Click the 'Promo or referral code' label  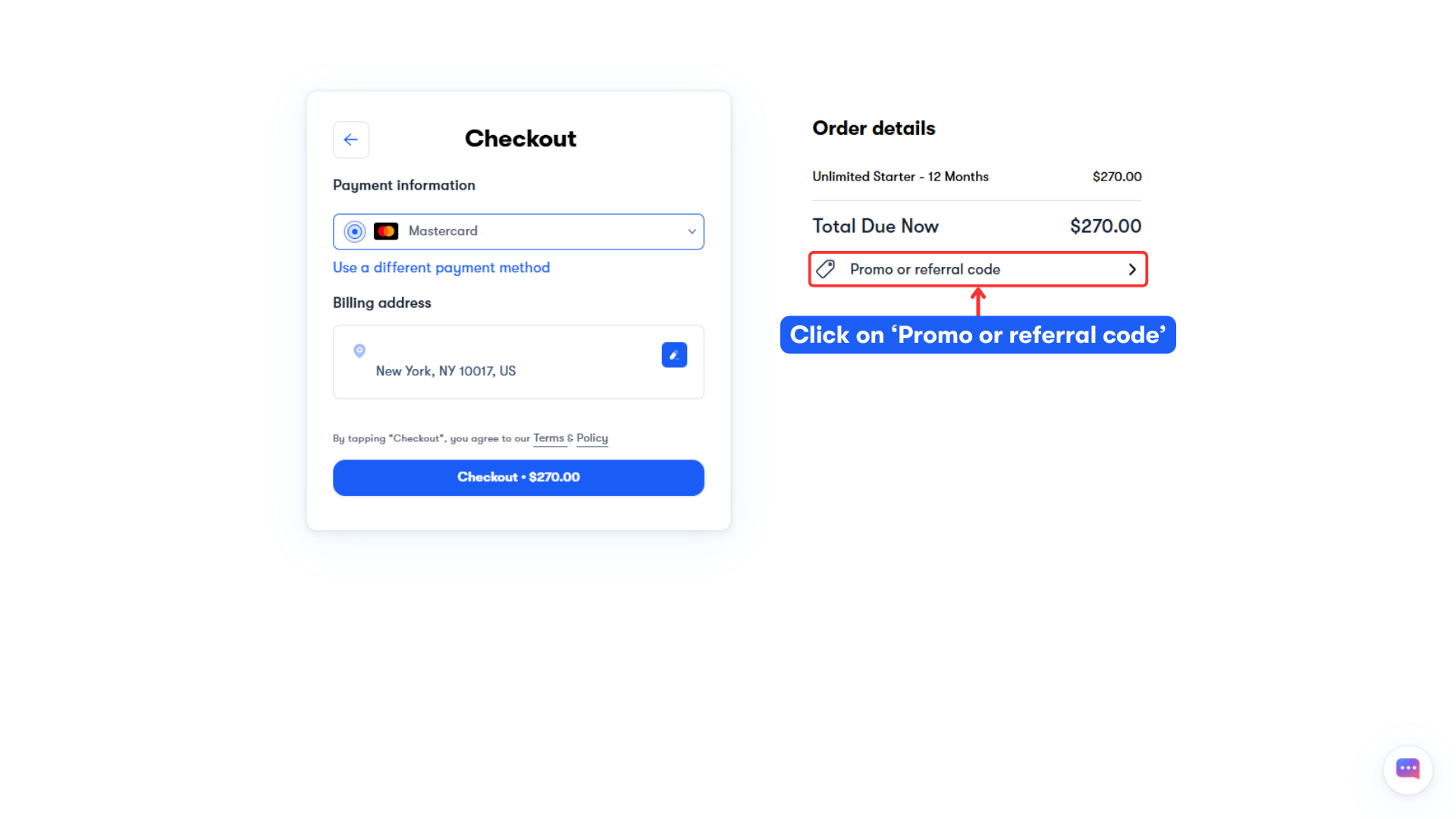[x=925, y=269]
